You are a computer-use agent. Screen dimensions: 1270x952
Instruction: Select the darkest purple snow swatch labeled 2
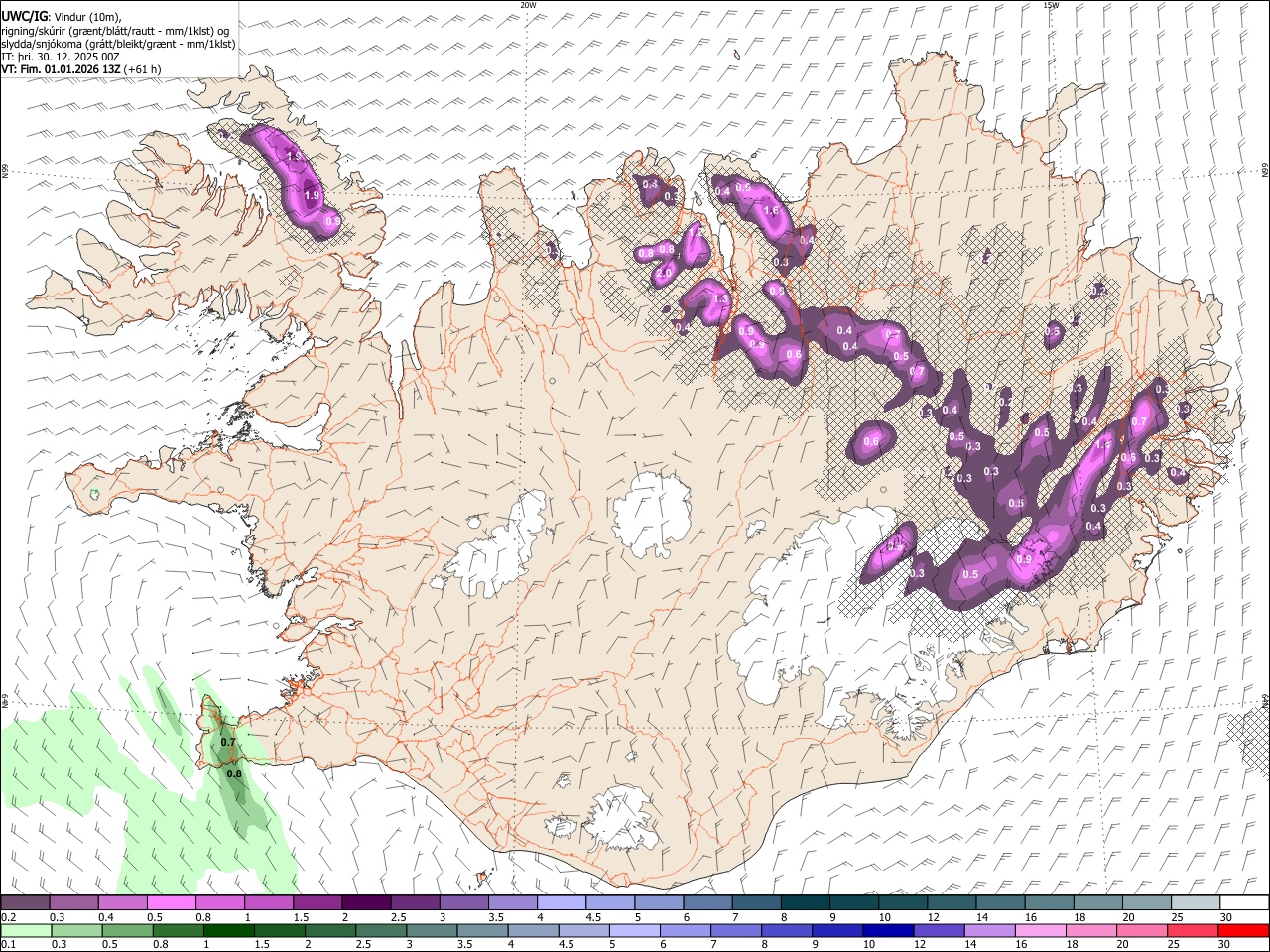point(366,902)
